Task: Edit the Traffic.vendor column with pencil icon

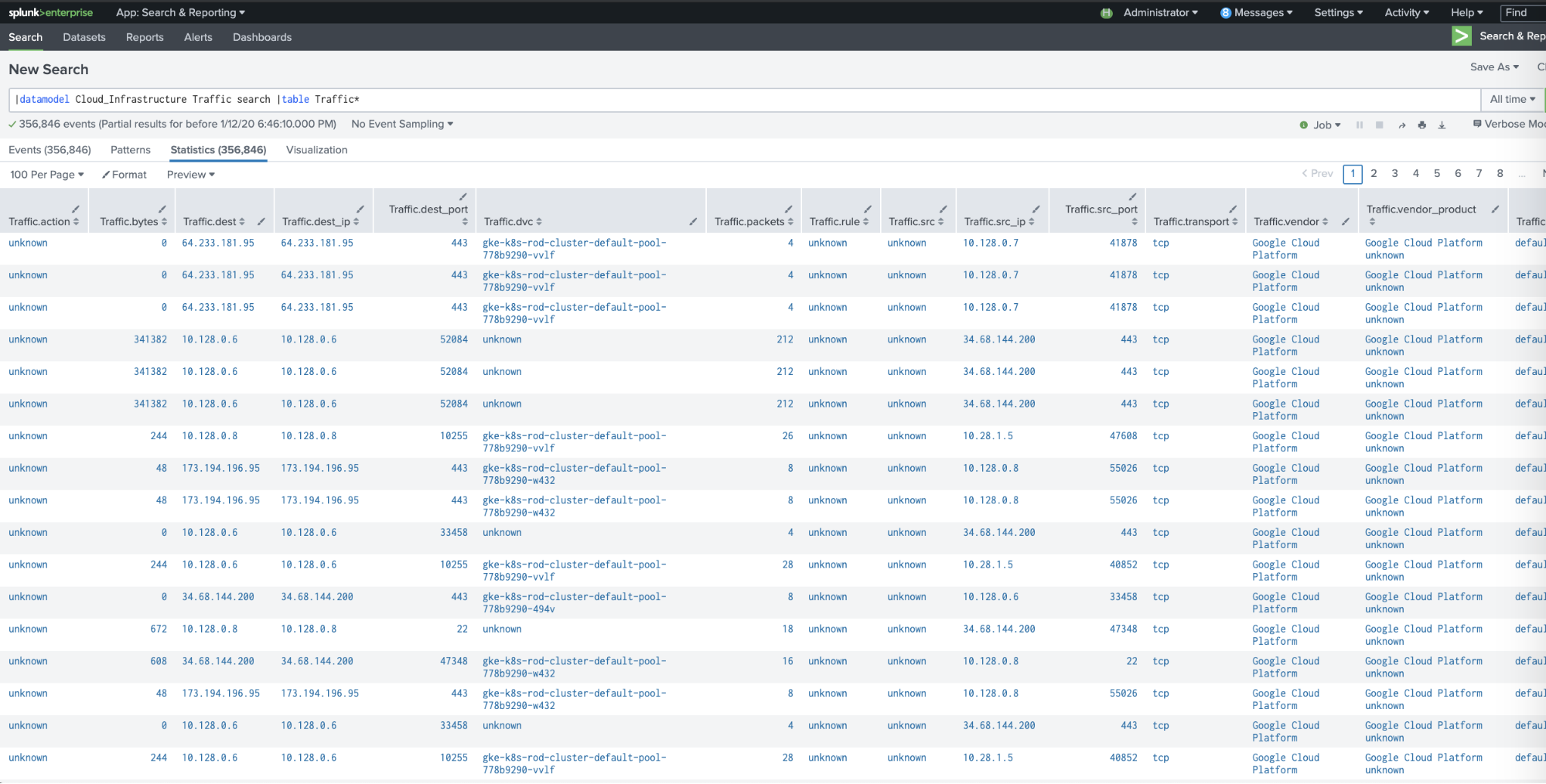Action: click(x=1346, y=222)
